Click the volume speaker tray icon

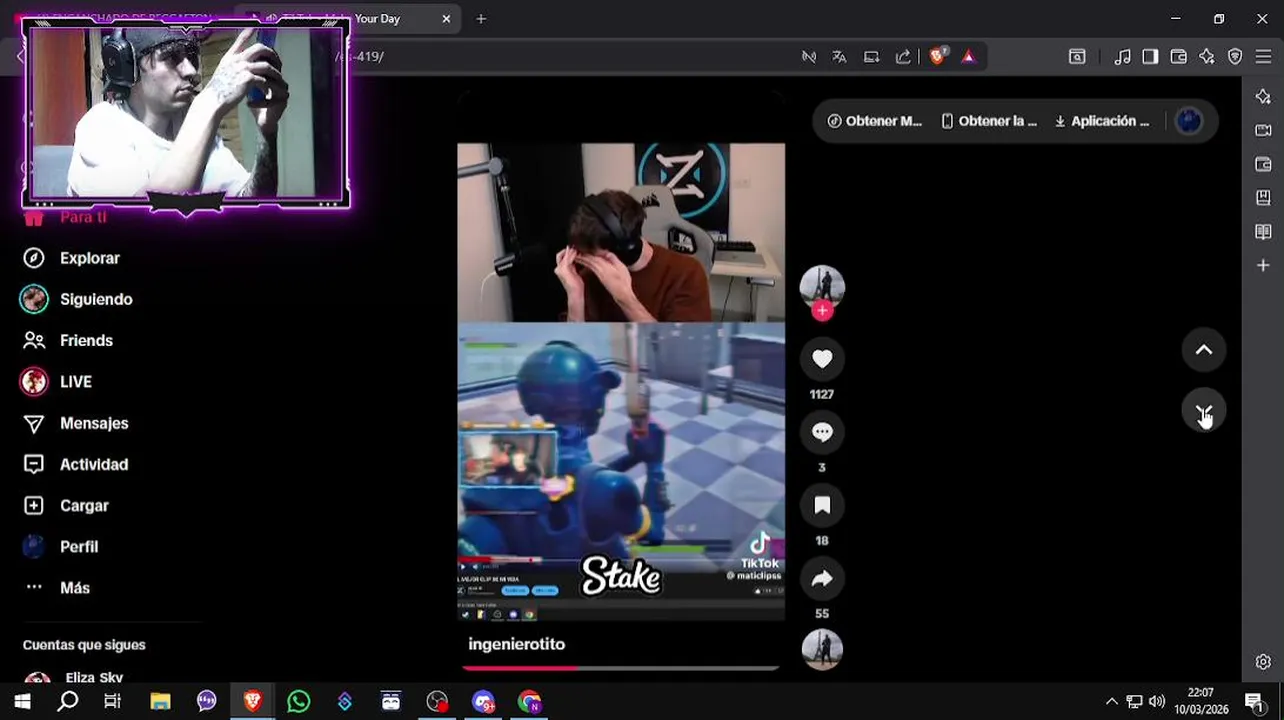click(1157, 702)
